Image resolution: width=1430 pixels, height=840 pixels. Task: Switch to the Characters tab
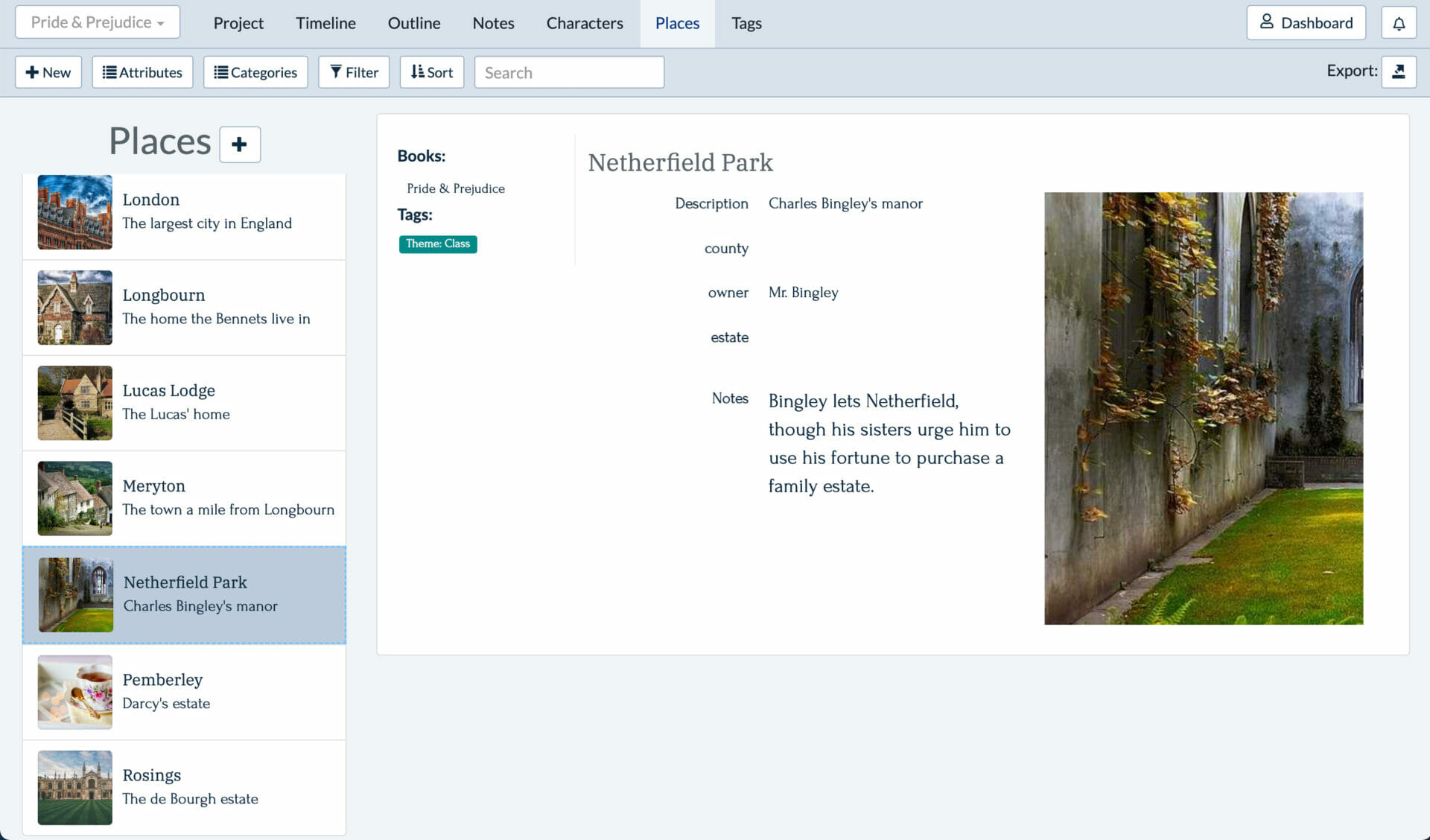tap(585, 23)
